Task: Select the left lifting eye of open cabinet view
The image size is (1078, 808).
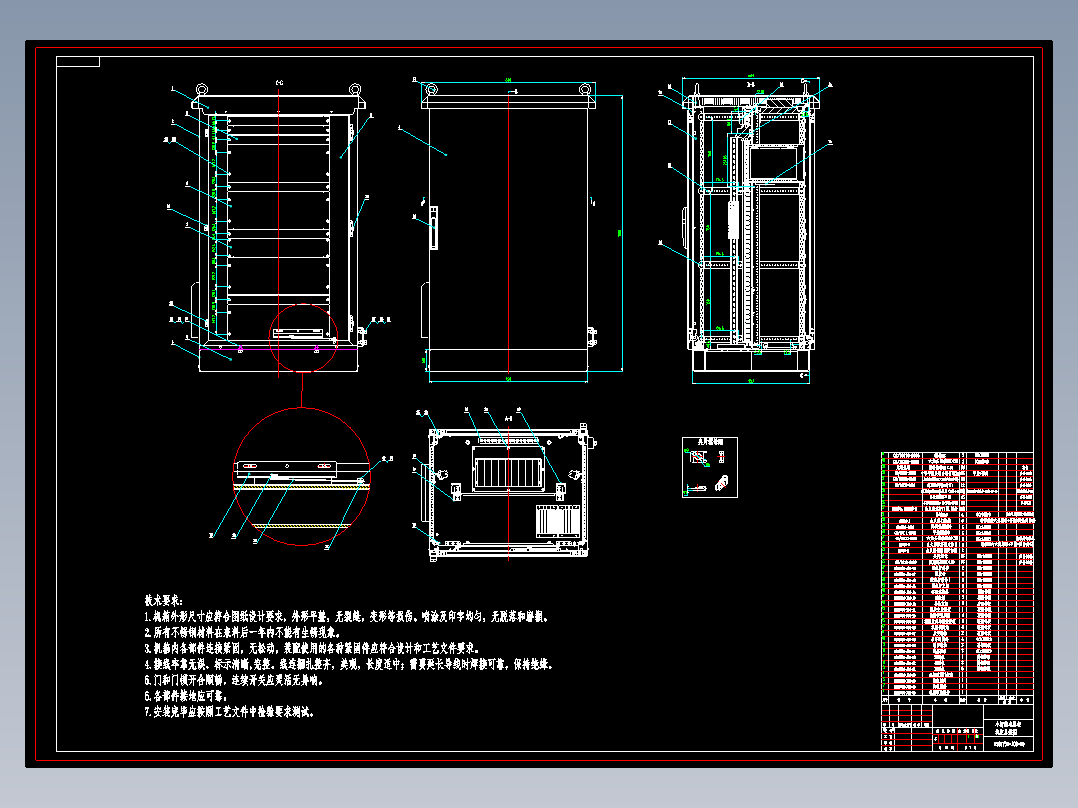Action: 201,89
